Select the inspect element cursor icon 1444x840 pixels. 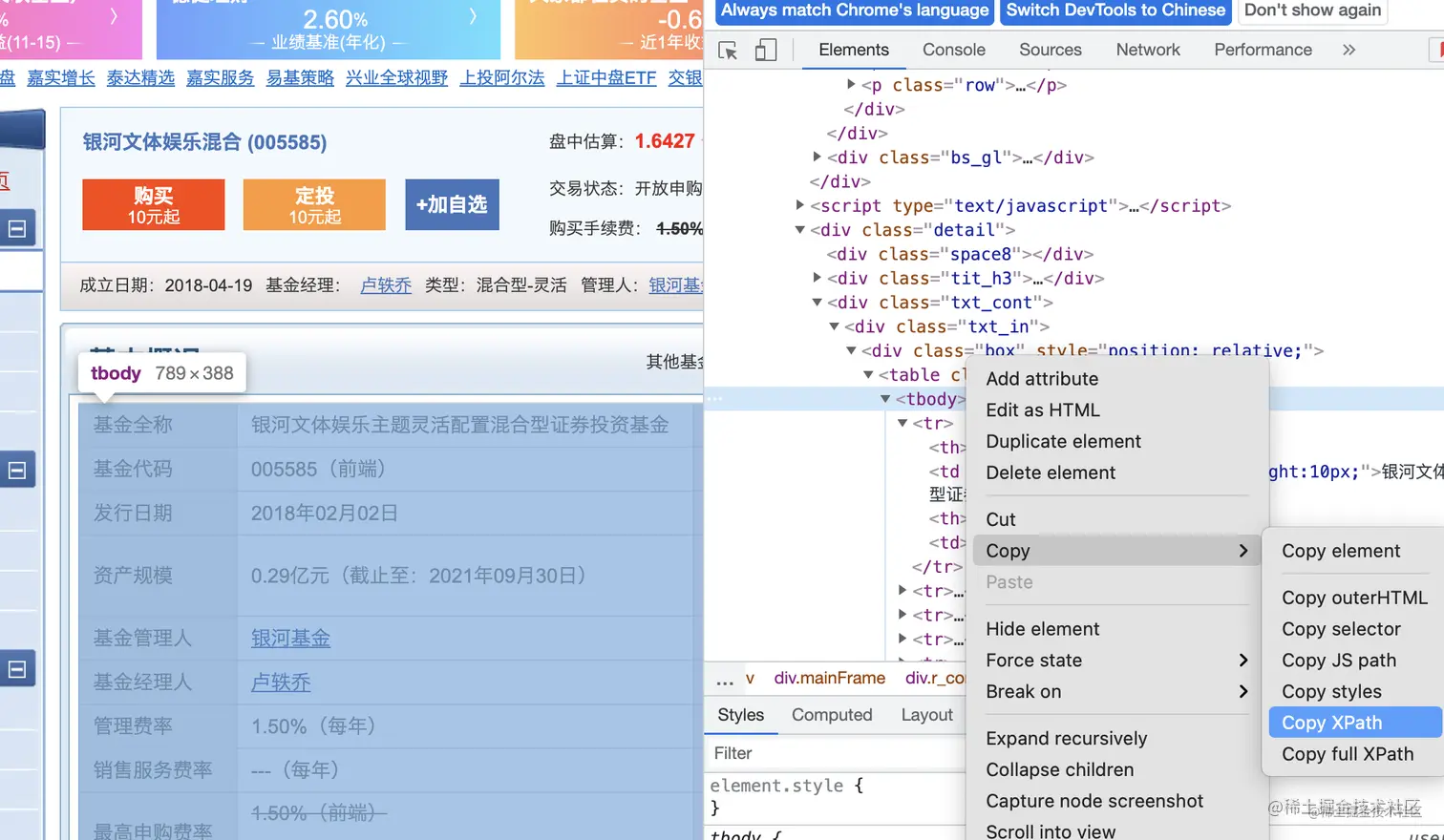pos(727,50)
